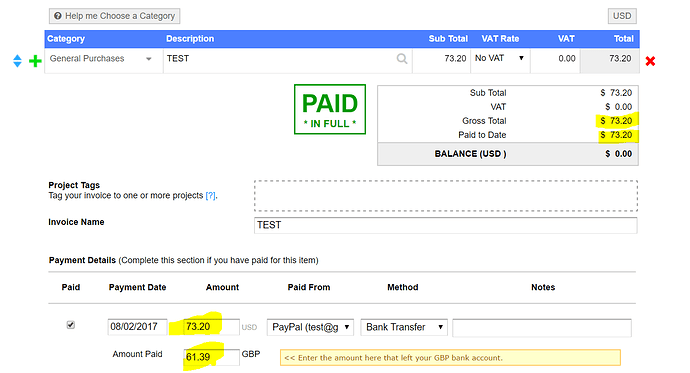Click Help me Choose a Category button

pos(114,16)
